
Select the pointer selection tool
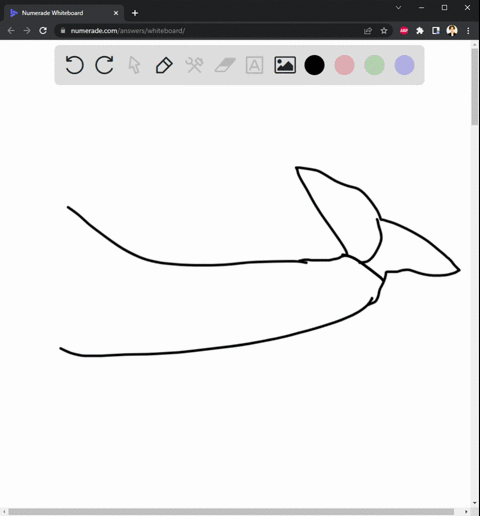point(134,65)
